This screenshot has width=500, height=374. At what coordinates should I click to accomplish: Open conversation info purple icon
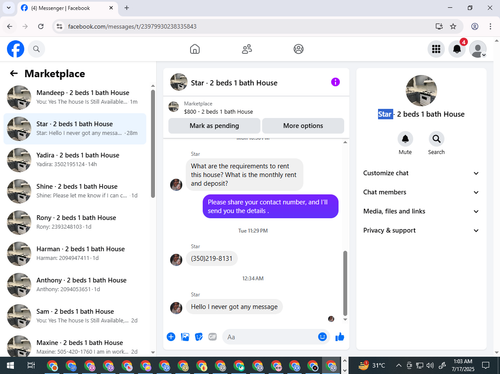[x=335, y=82]
